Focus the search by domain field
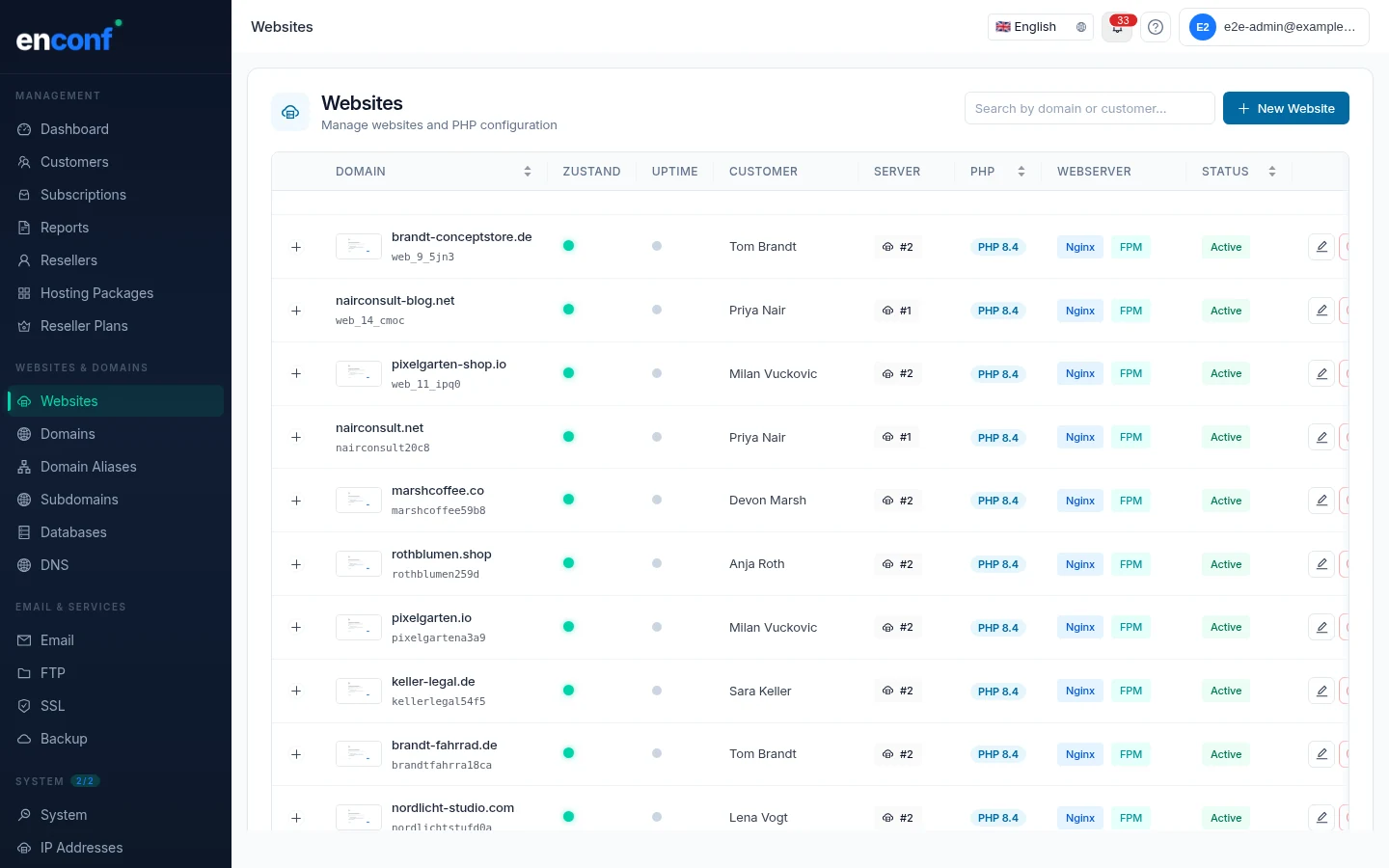 pos(1089,108)
